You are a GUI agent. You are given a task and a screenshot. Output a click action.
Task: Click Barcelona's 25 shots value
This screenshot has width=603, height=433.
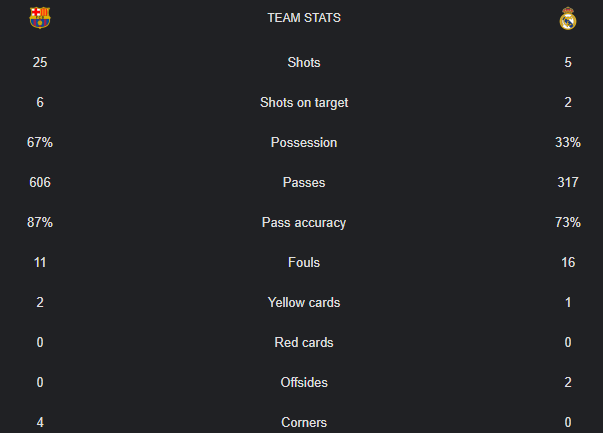click(40, 62)
